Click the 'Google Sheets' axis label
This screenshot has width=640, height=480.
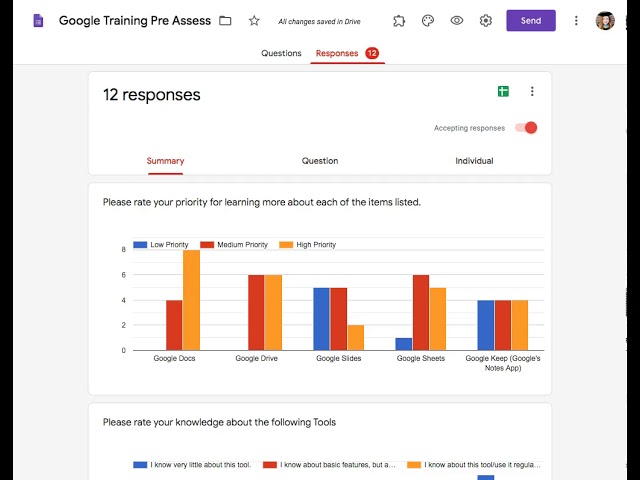coord(421,358)
